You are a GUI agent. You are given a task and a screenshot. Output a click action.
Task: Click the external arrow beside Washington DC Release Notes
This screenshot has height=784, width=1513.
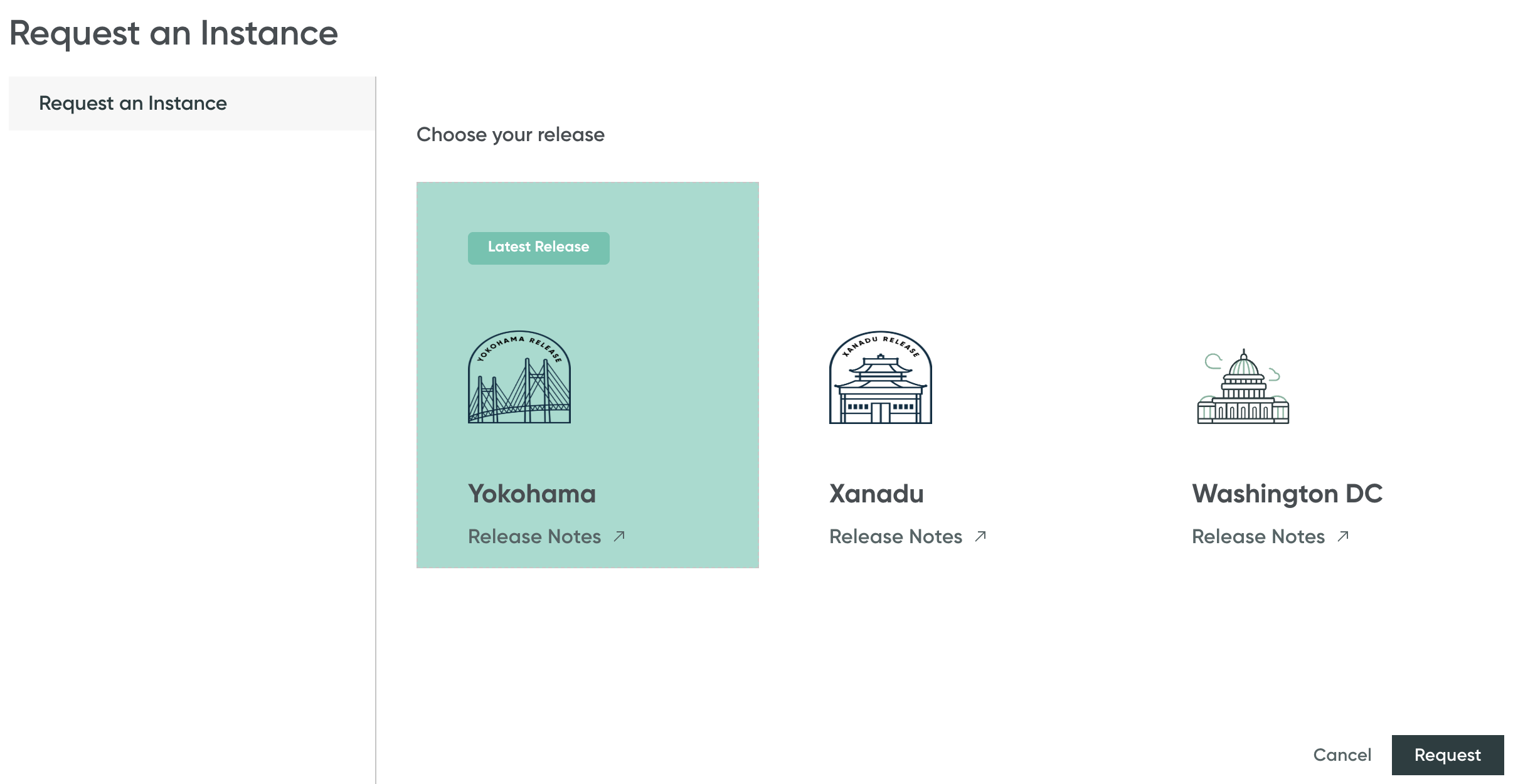pos(1343,536)
